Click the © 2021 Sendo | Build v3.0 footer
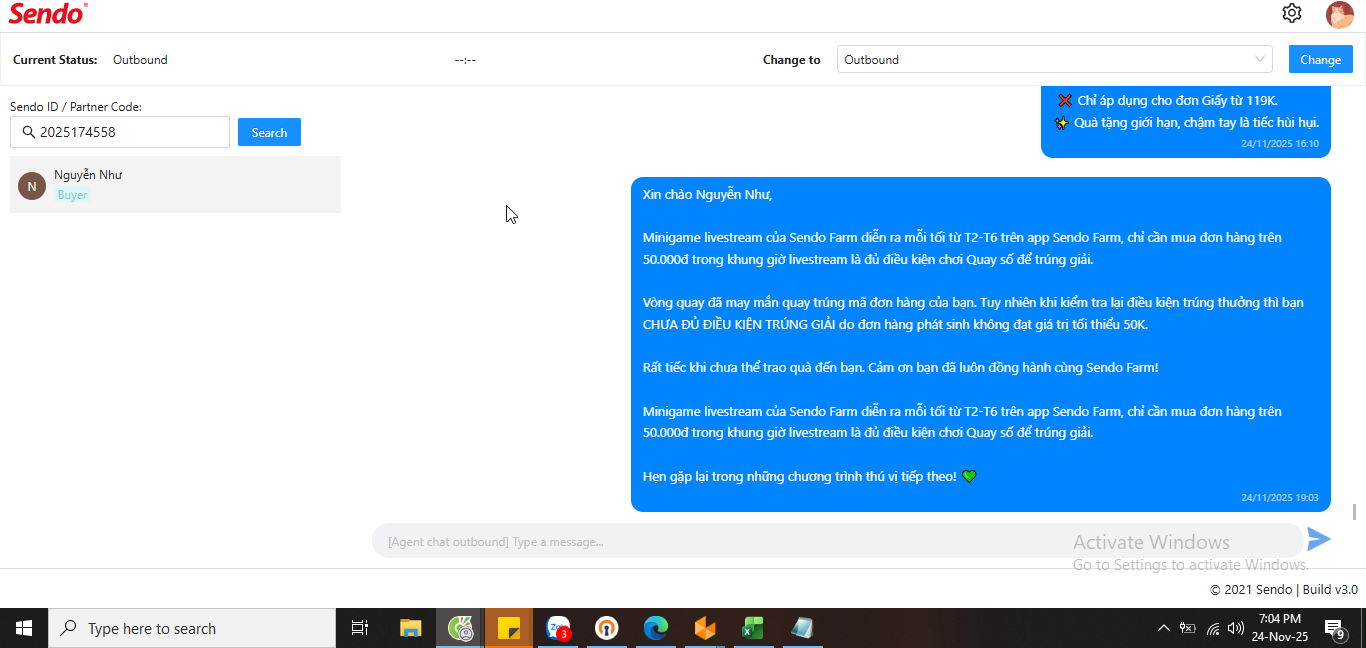This screenshot has height=648, width=1366. [x=1284, y=589]
